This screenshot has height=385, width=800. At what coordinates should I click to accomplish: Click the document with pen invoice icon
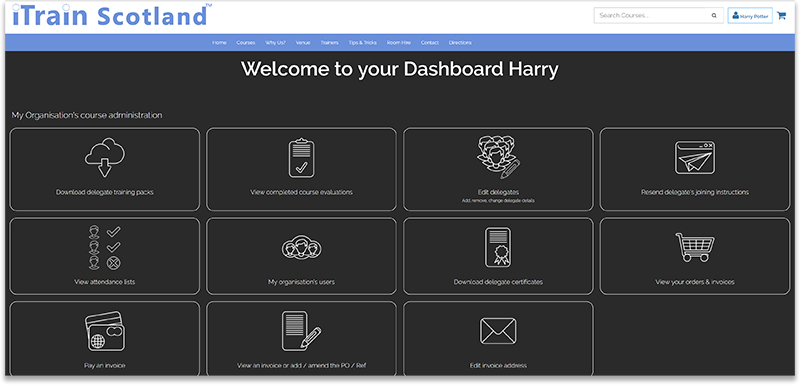click(x=302, y=331)
